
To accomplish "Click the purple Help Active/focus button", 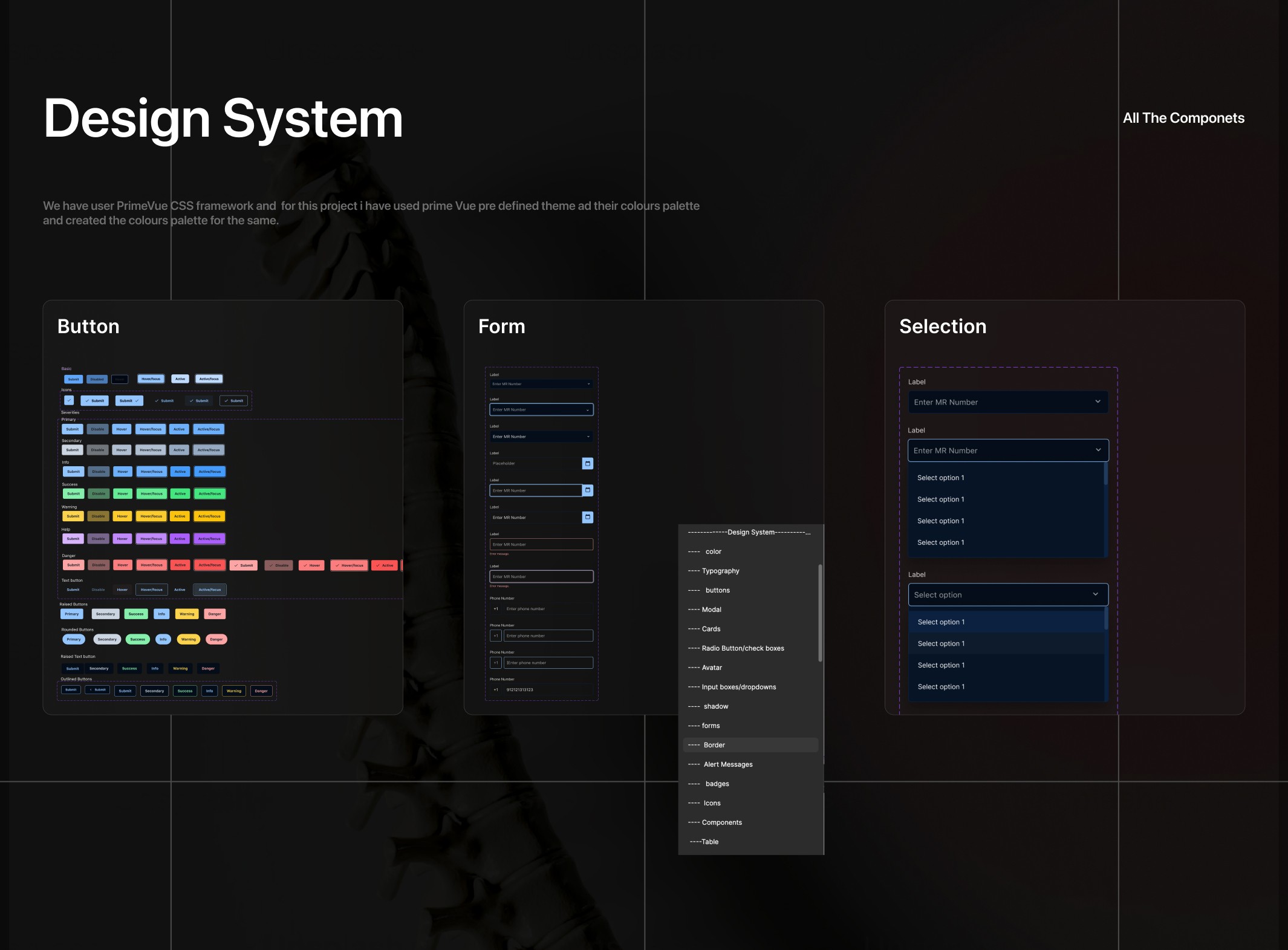I will click(x=209, y=539).
